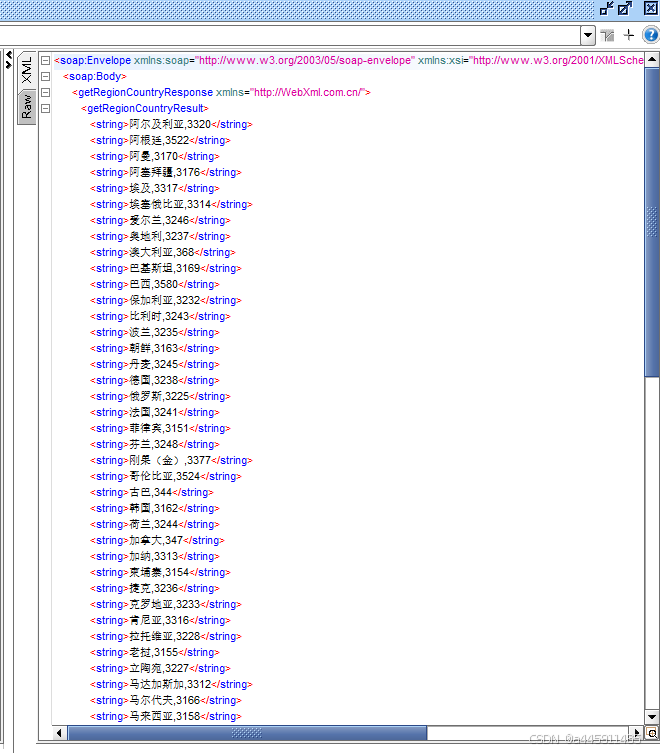Image resolution: width=660 pixels, height=753 pixels.
Task: Select the row containing 368
Action: [x=163, y=253]
